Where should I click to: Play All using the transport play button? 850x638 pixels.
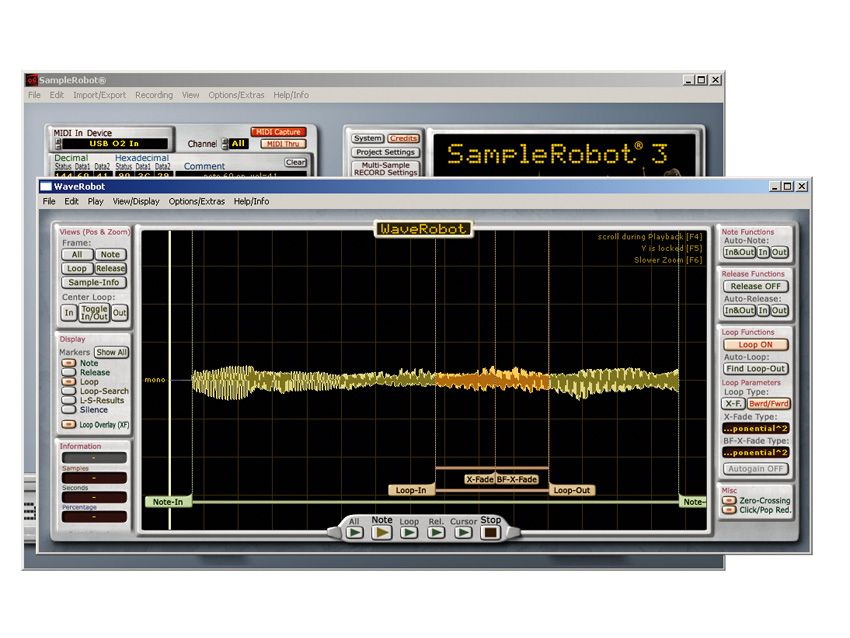pyautogui.click(x=355, y=533)
